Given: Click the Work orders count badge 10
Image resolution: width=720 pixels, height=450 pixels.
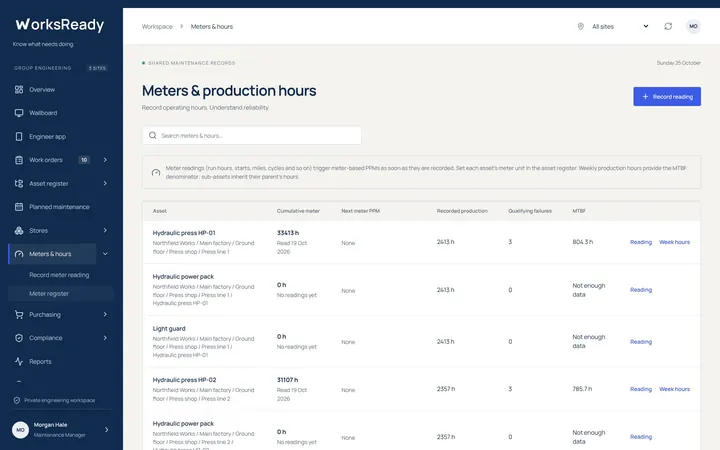Looking at the screenshot, I should [84, 160].
